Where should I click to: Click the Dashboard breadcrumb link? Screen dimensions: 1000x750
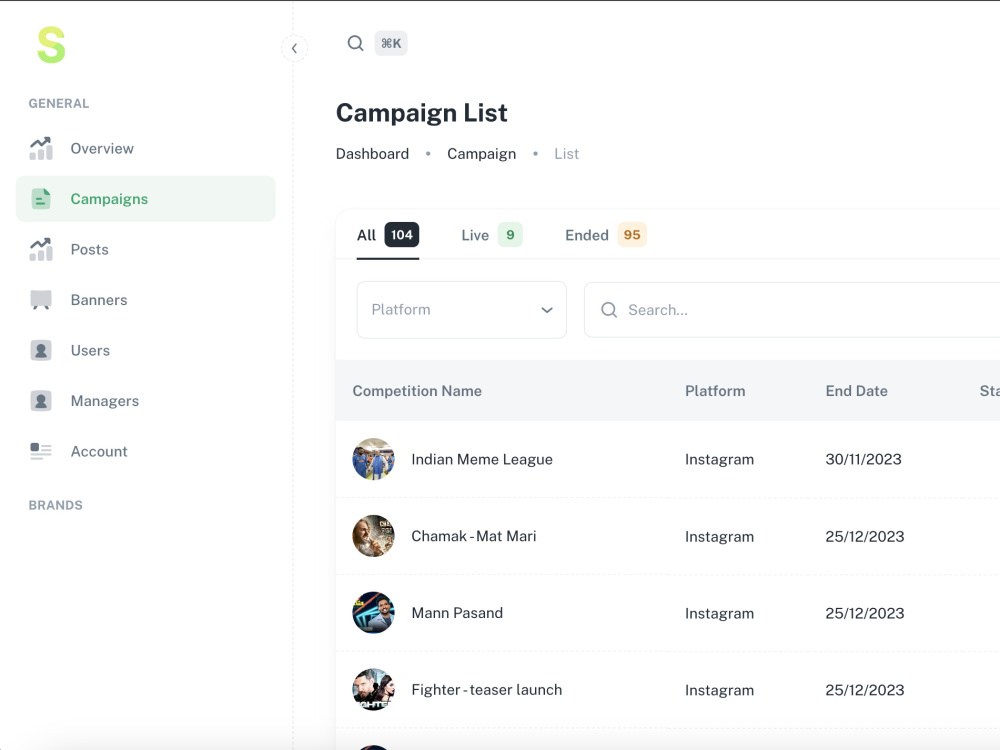tap(372, 154)
